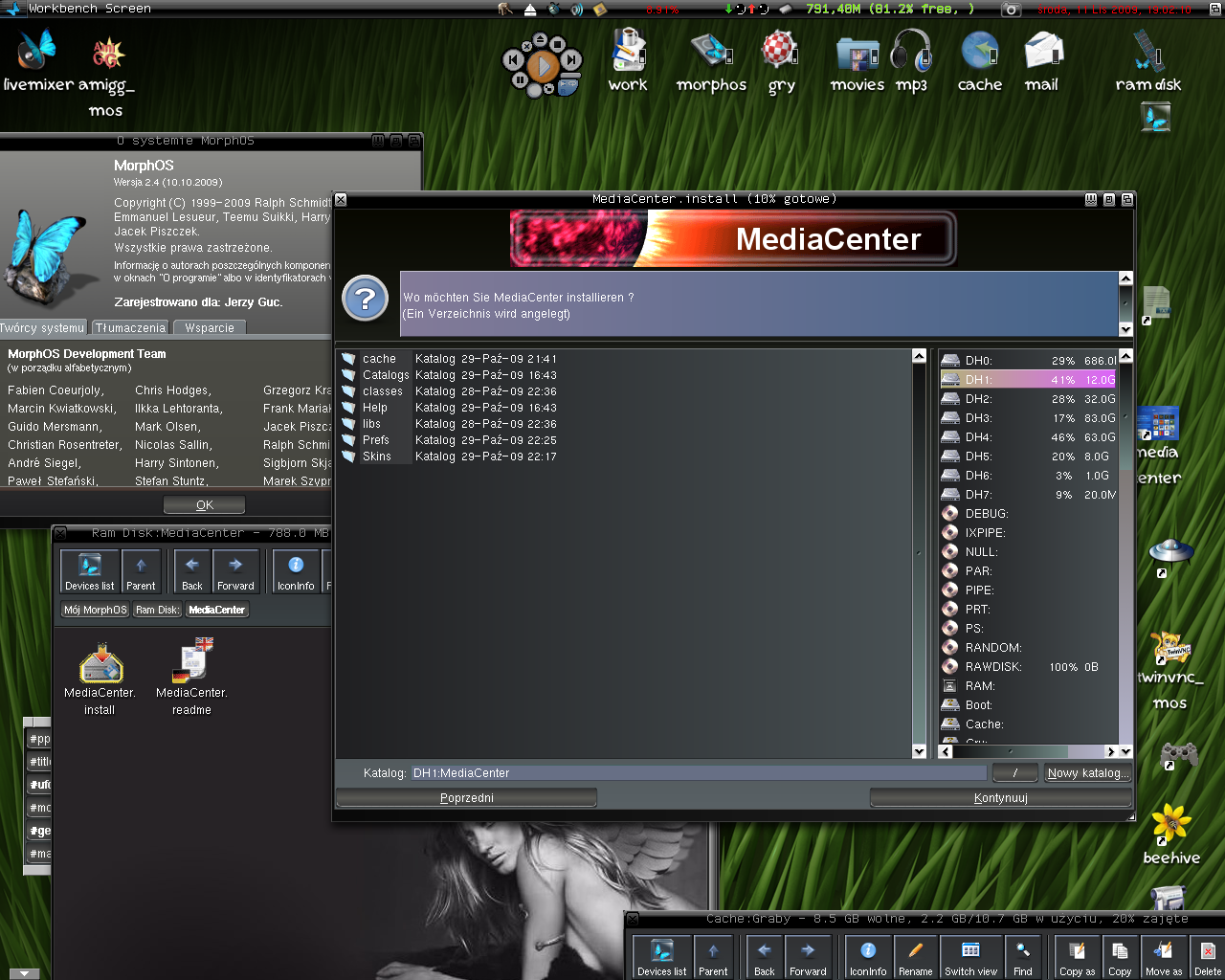Image resolution: width=1225 pixels, height=980 pixels.
Task: Select the DH0: volume in the device list
Action: point(1029,361)
